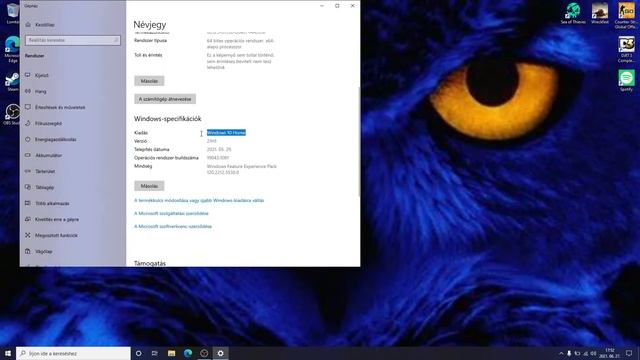Open Counter-Strike Global Offensive shortcut
This screenshot has width=640, height=360.
[626, 16]
